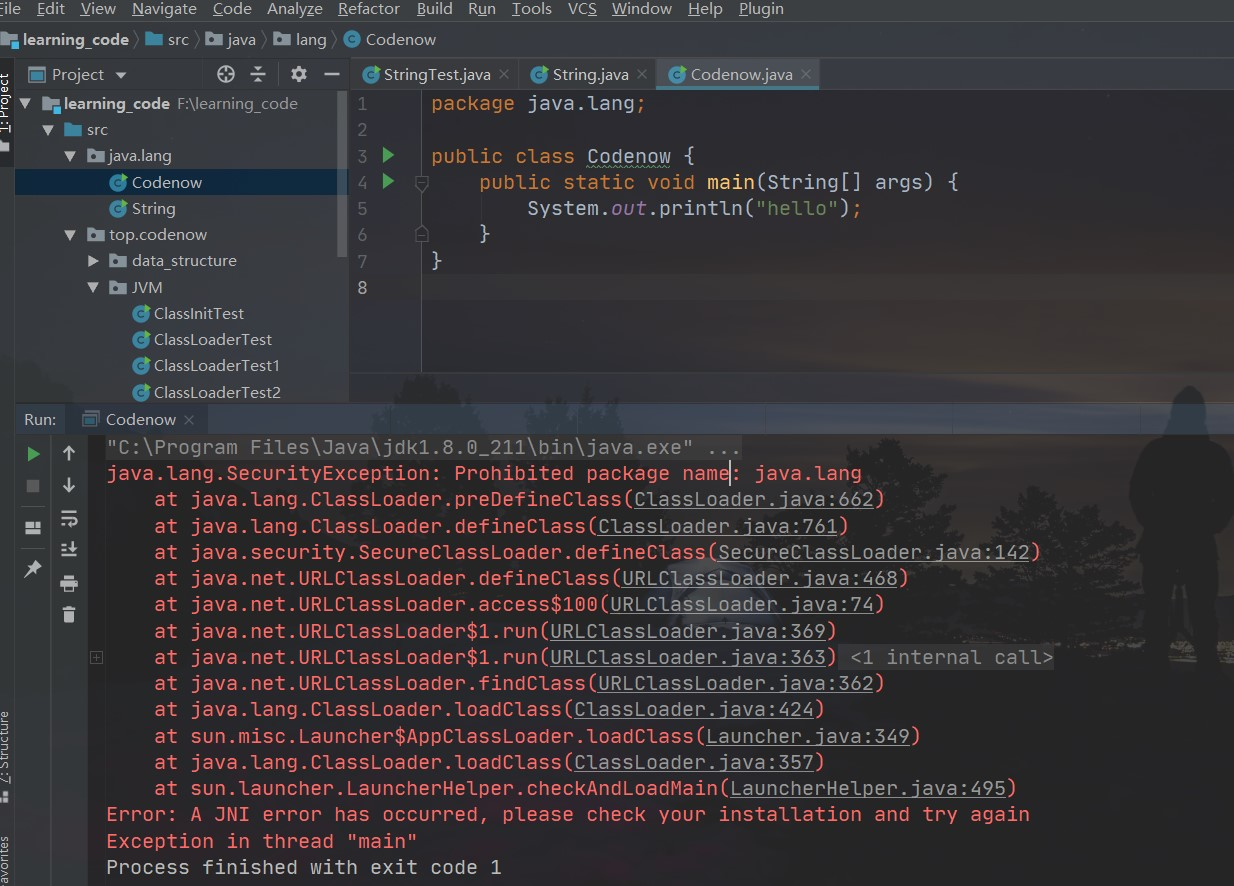
Task: Open the Help menu
Action: click(705, 9)
